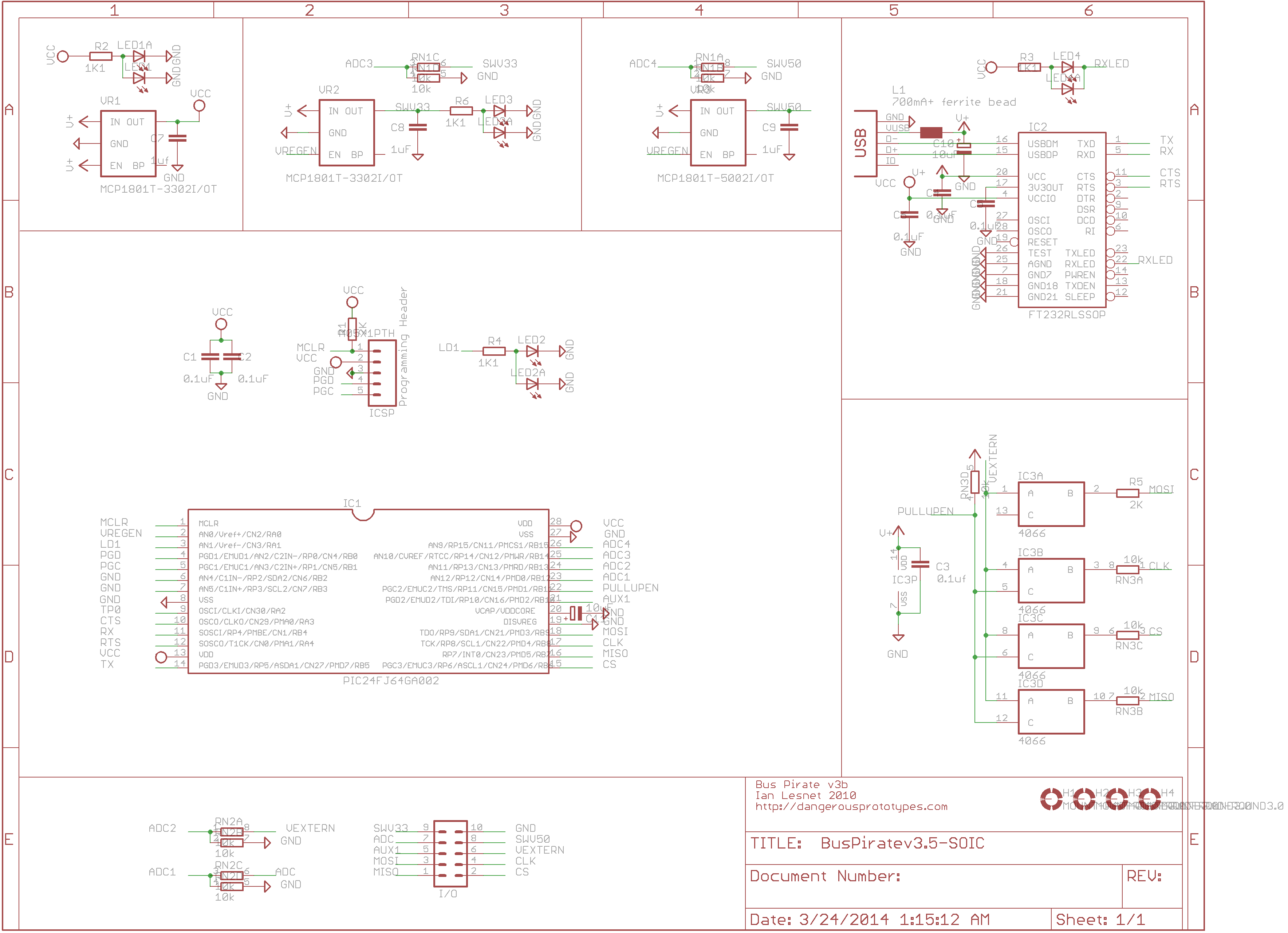
Task: Click the dangerousprototypes.com URL text
Action: (x=851, y=806)
